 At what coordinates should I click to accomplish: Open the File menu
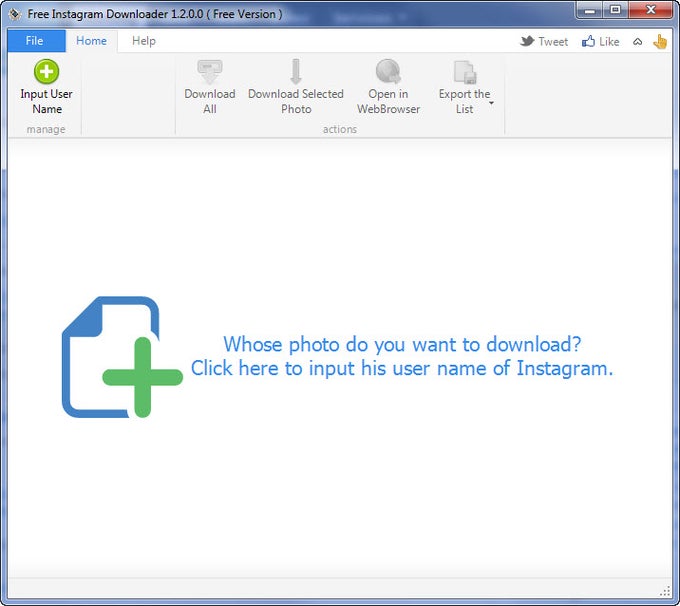(x=36, y=41)
